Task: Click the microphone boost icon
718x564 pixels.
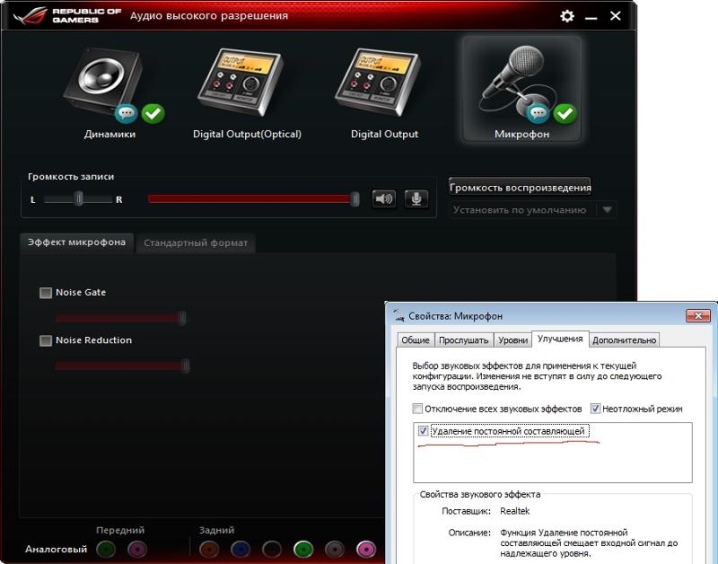Action: [416, 199]
